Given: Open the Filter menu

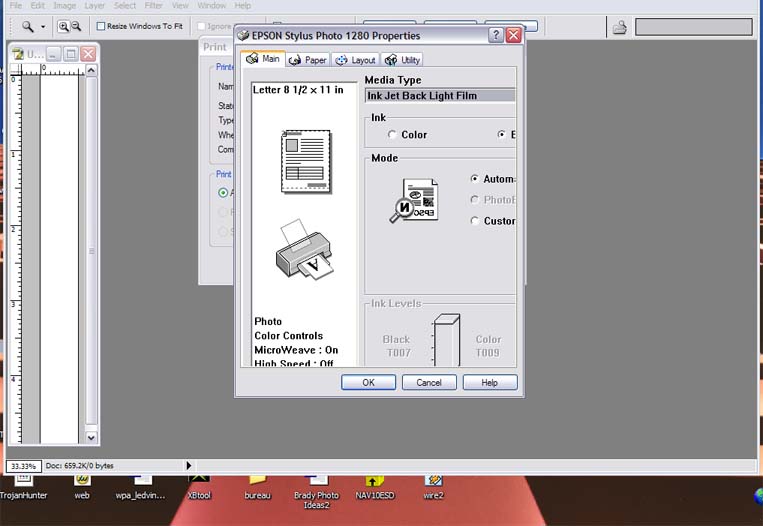Looking at the screenshot, I should 153,6.
